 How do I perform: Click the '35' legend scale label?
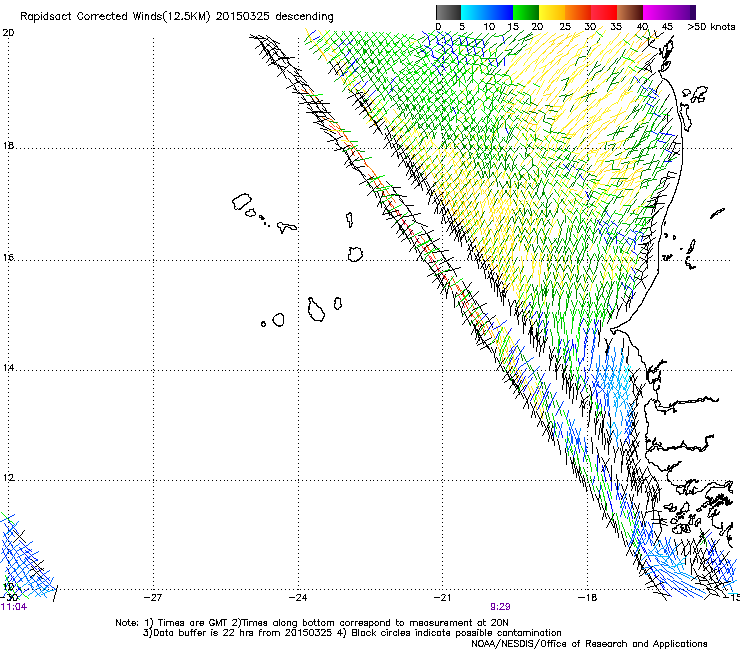pyautogui.click(x=615, y=27)
